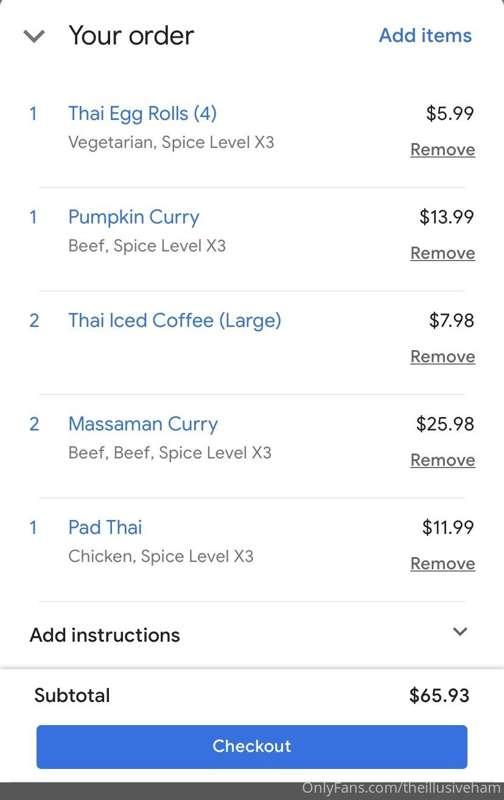Select the quantity 1 beside Pad Thai
Viewport: 504px width, 800px height.
[x=33, y=528]
